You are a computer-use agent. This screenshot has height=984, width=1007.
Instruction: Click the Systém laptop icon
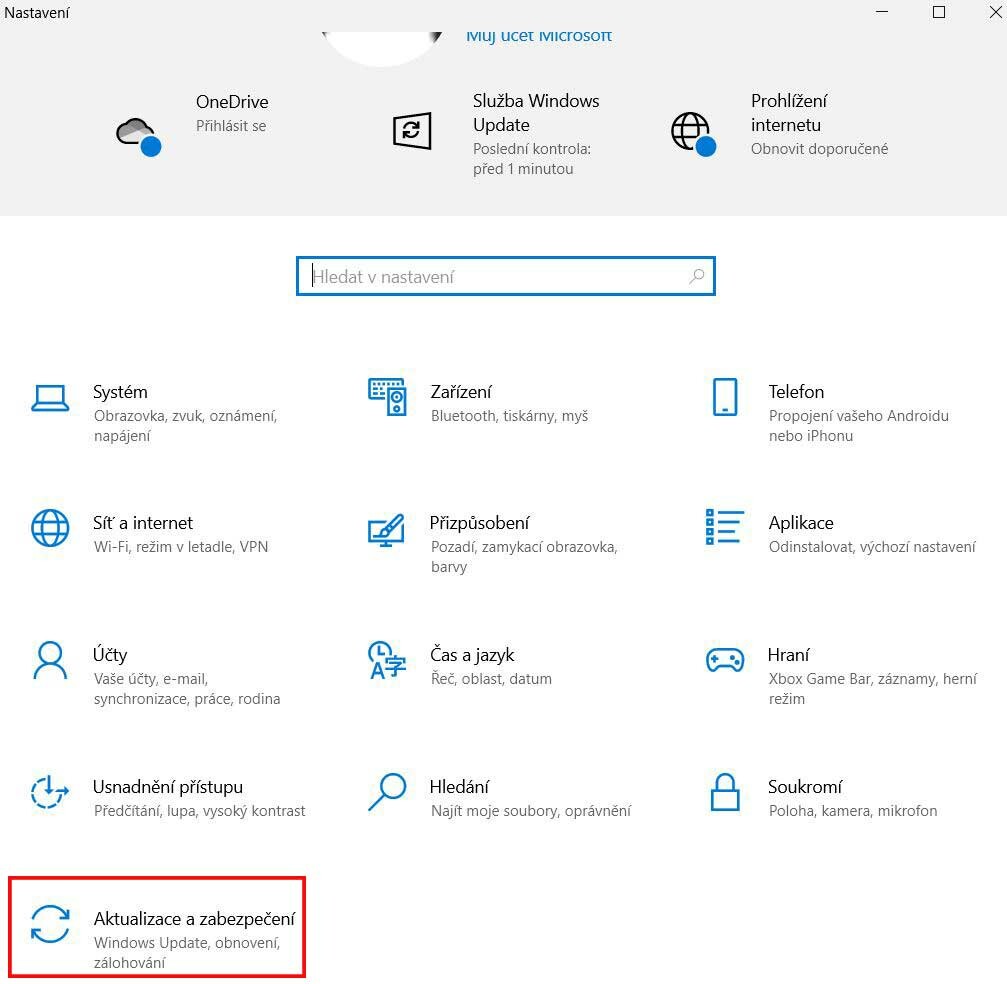pos(50,398)
